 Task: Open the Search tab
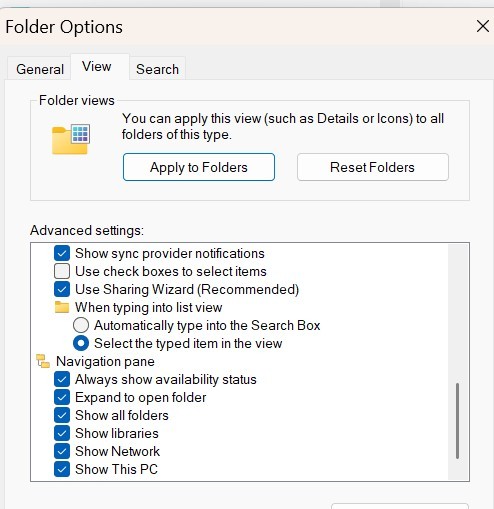click(157, 69)
